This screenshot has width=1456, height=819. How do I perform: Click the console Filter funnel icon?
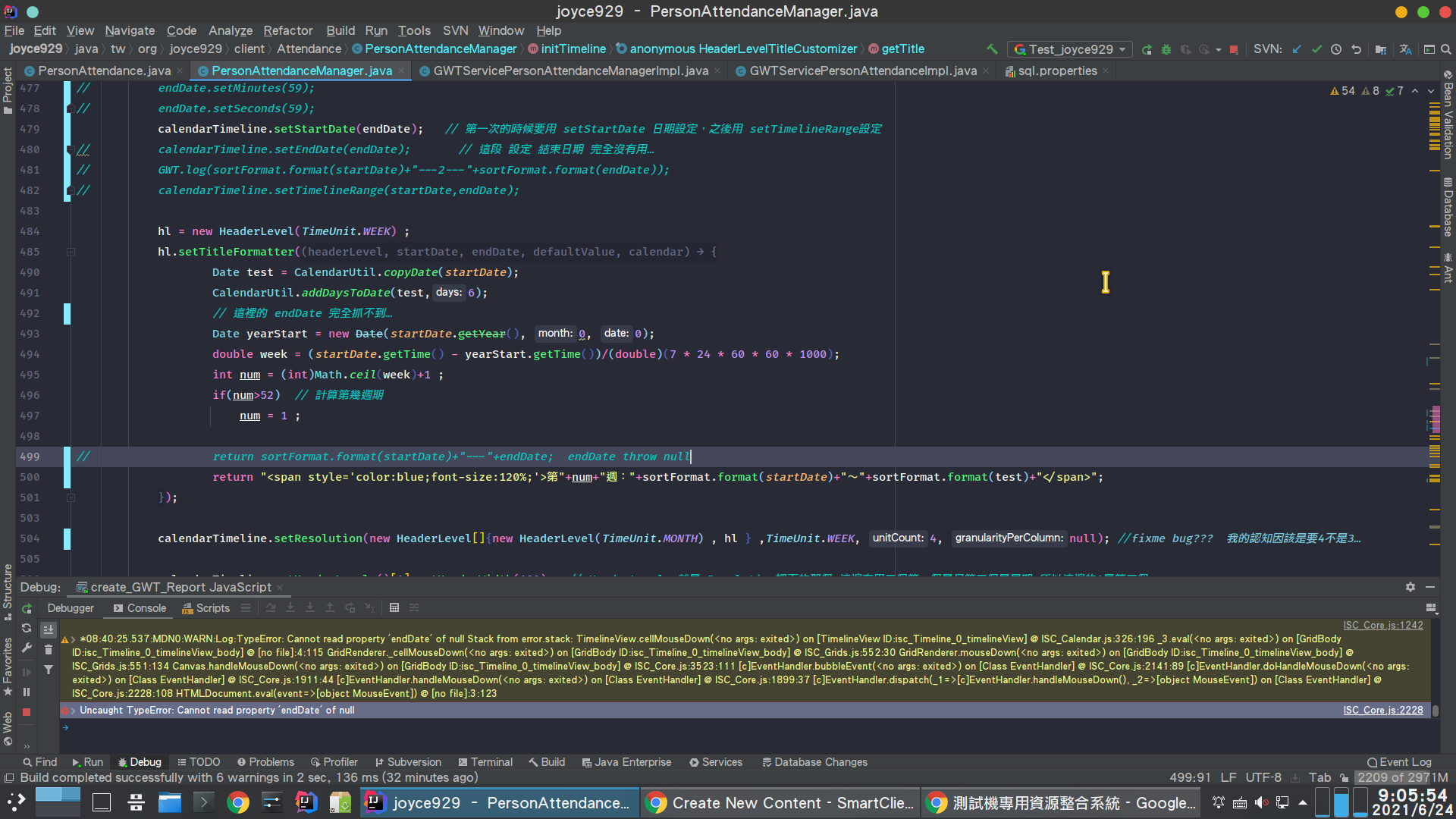pyautogui.click(x=48, y=670)
